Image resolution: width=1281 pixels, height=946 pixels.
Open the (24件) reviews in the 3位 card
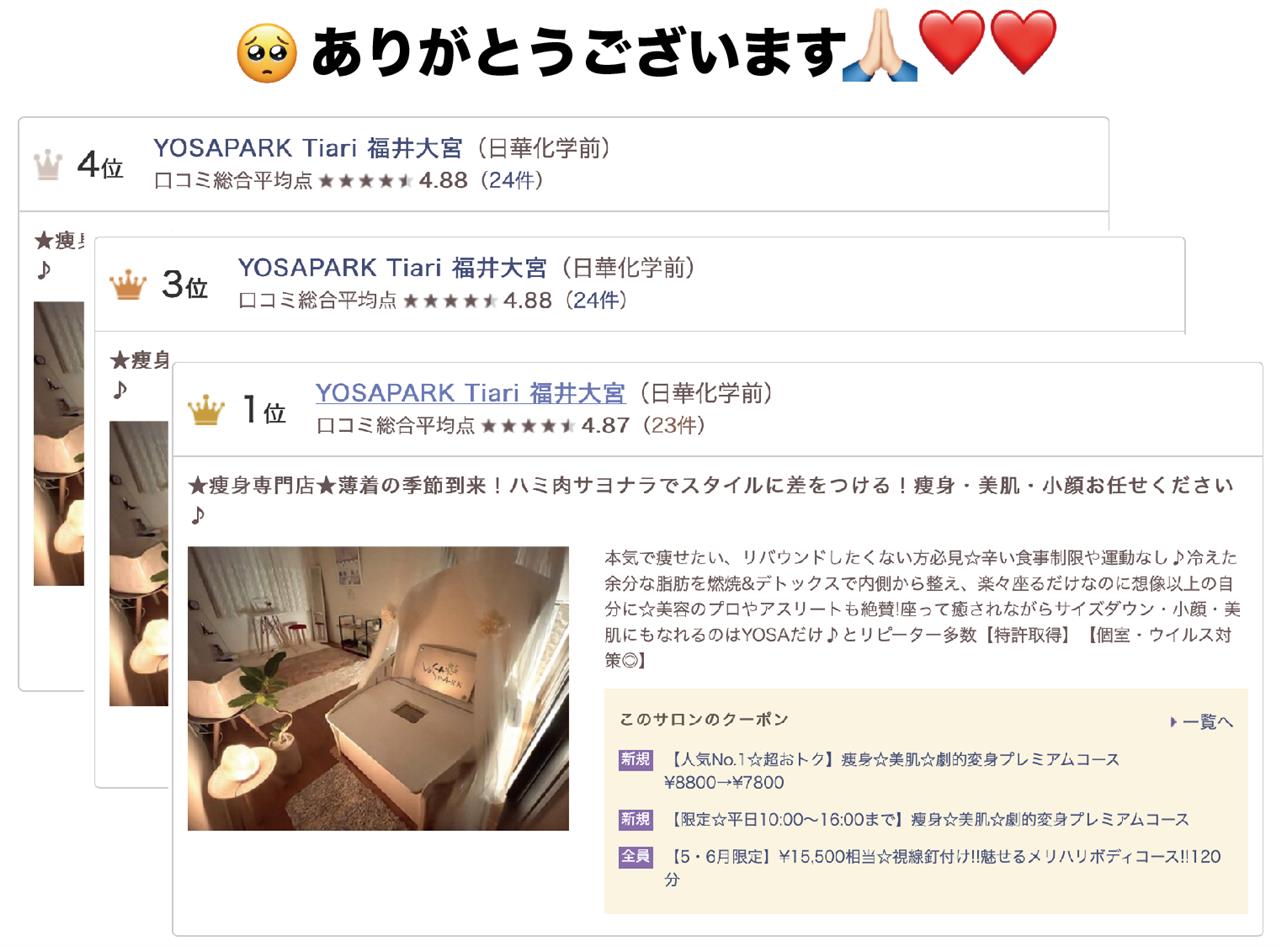click(x=596, y=300)
